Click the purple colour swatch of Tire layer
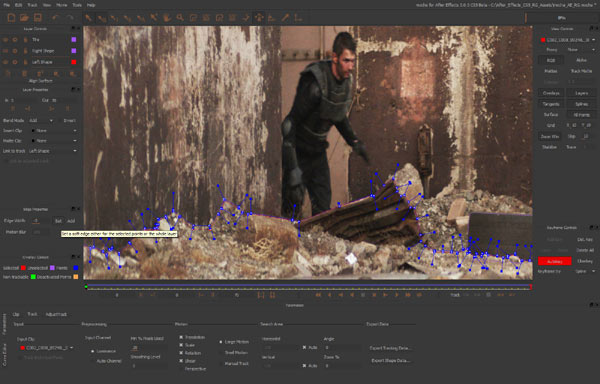 click(74, 40)
